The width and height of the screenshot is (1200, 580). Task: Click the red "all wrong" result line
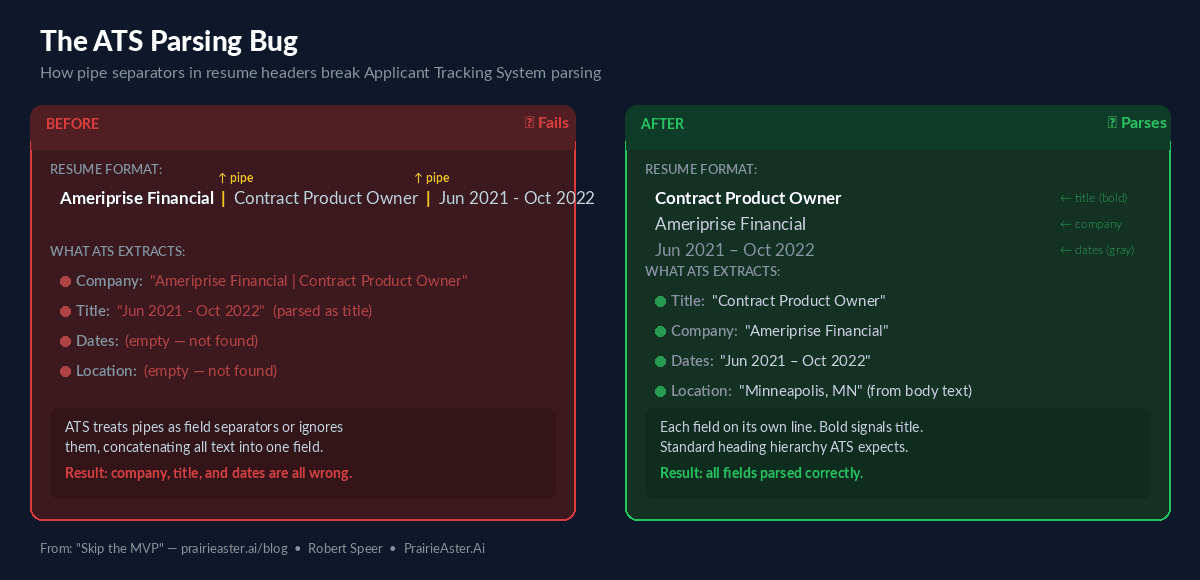point(208,473)
